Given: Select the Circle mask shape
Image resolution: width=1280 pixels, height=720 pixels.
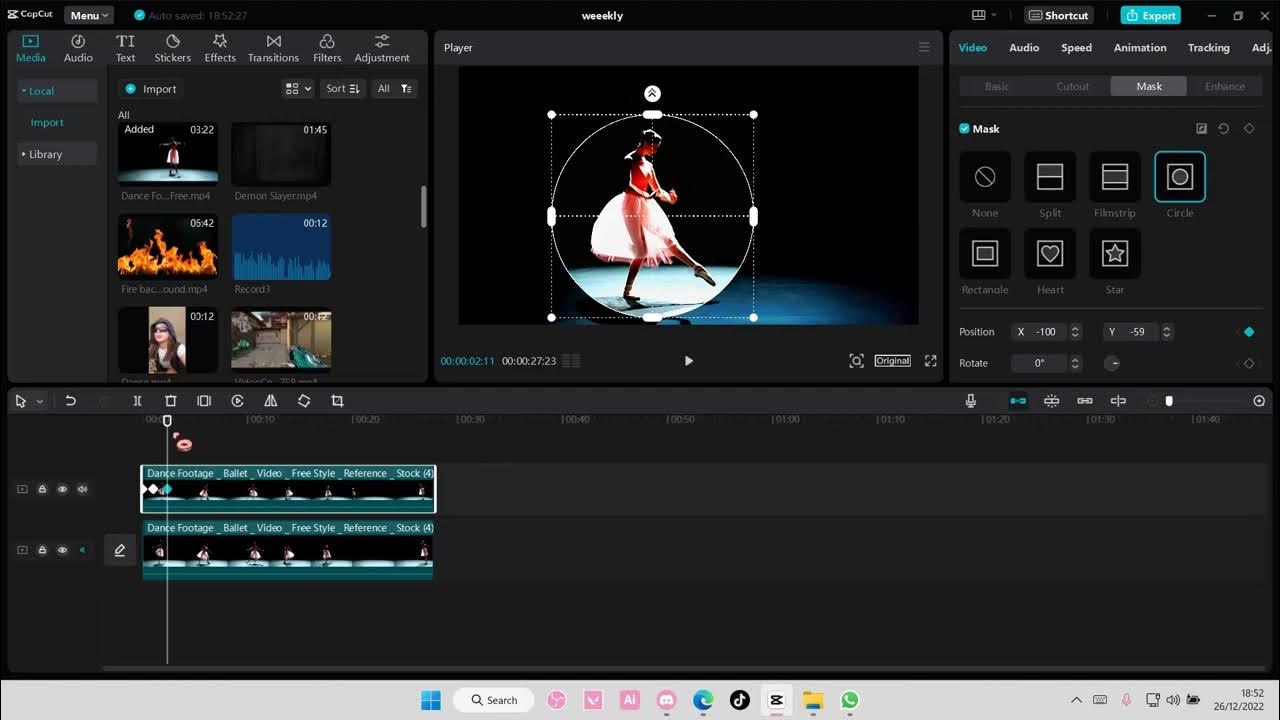Looking at the screenshot, I should 1180,177.
